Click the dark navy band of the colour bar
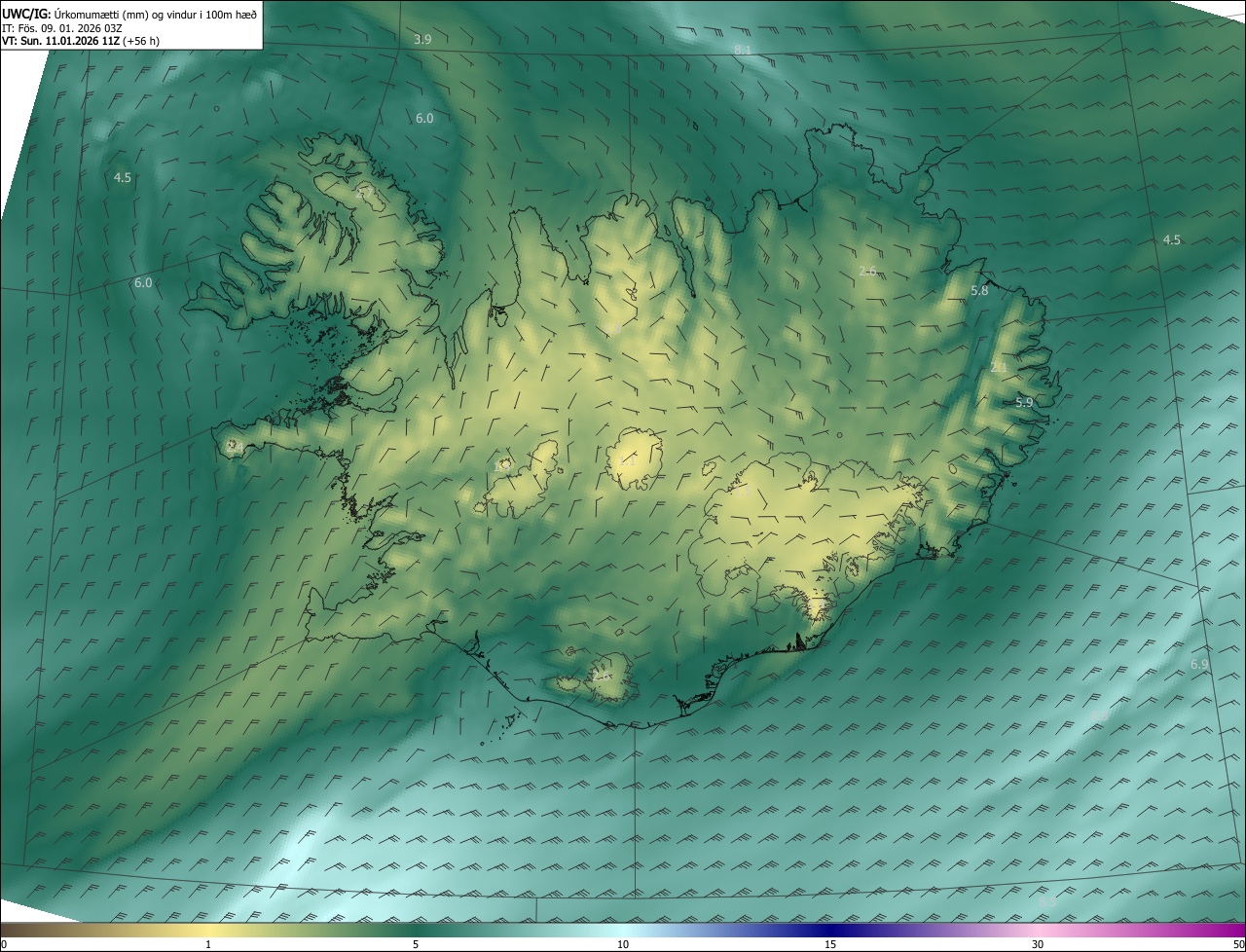1246x952 pixels. (x=830, y=930)
